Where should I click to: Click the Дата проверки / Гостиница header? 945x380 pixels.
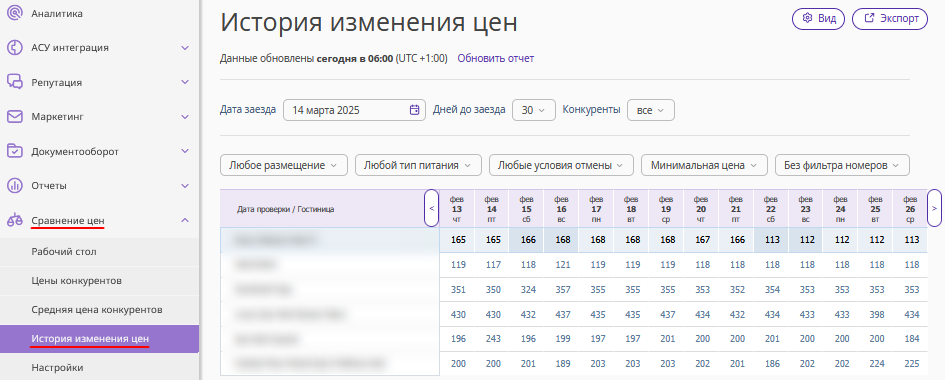286,209
